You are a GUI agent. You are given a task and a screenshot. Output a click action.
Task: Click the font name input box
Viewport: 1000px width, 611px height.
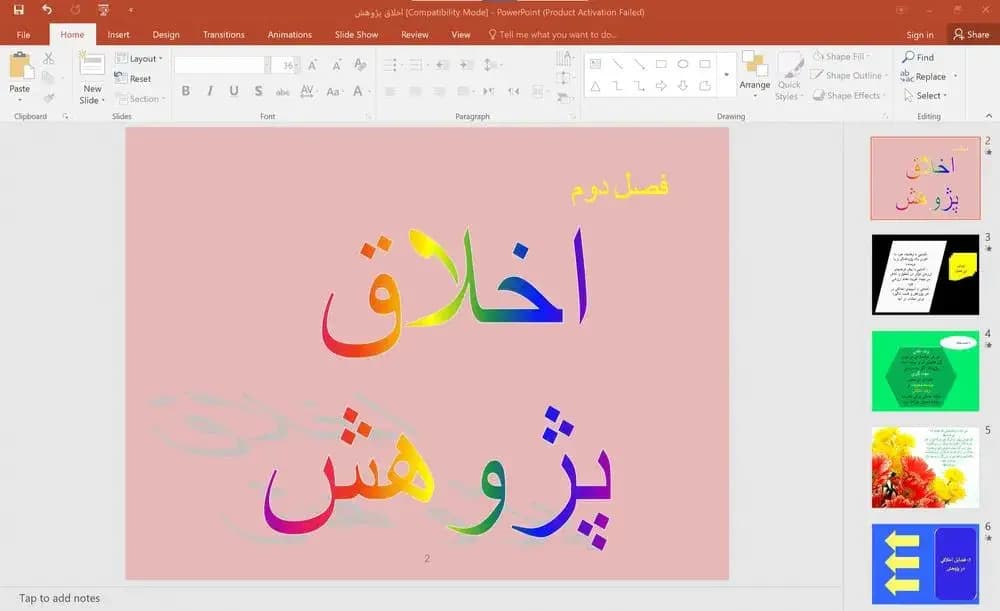219,65
